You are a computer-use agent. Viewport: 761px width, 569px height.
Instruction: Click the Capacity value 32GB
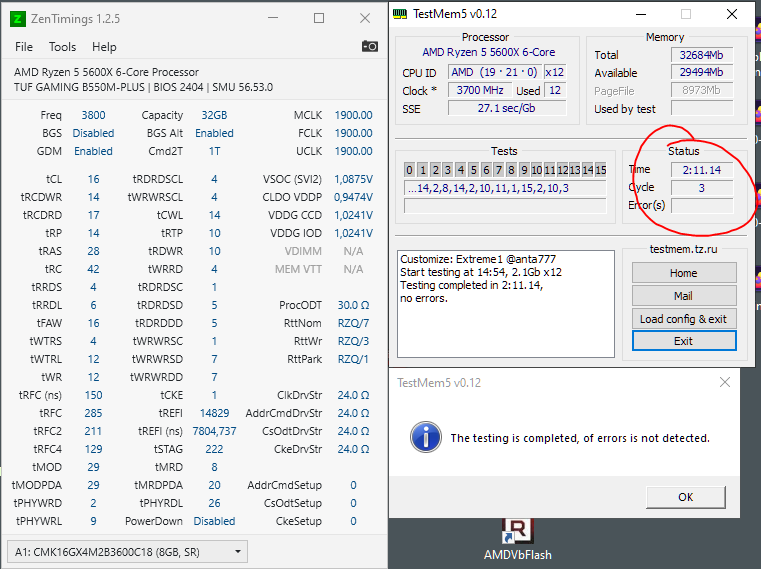(x=214, y=115)
